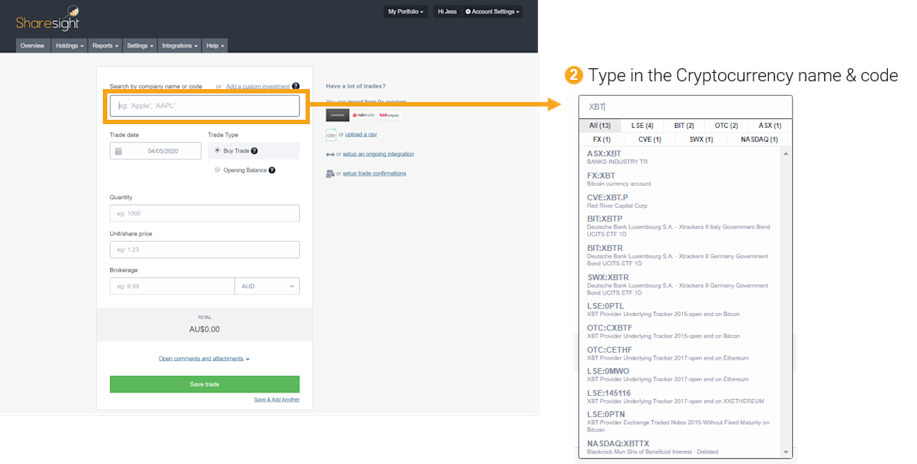Open the My Portfolio dropdown
Viewport: 917px width, 464px height.
(405, 12)
